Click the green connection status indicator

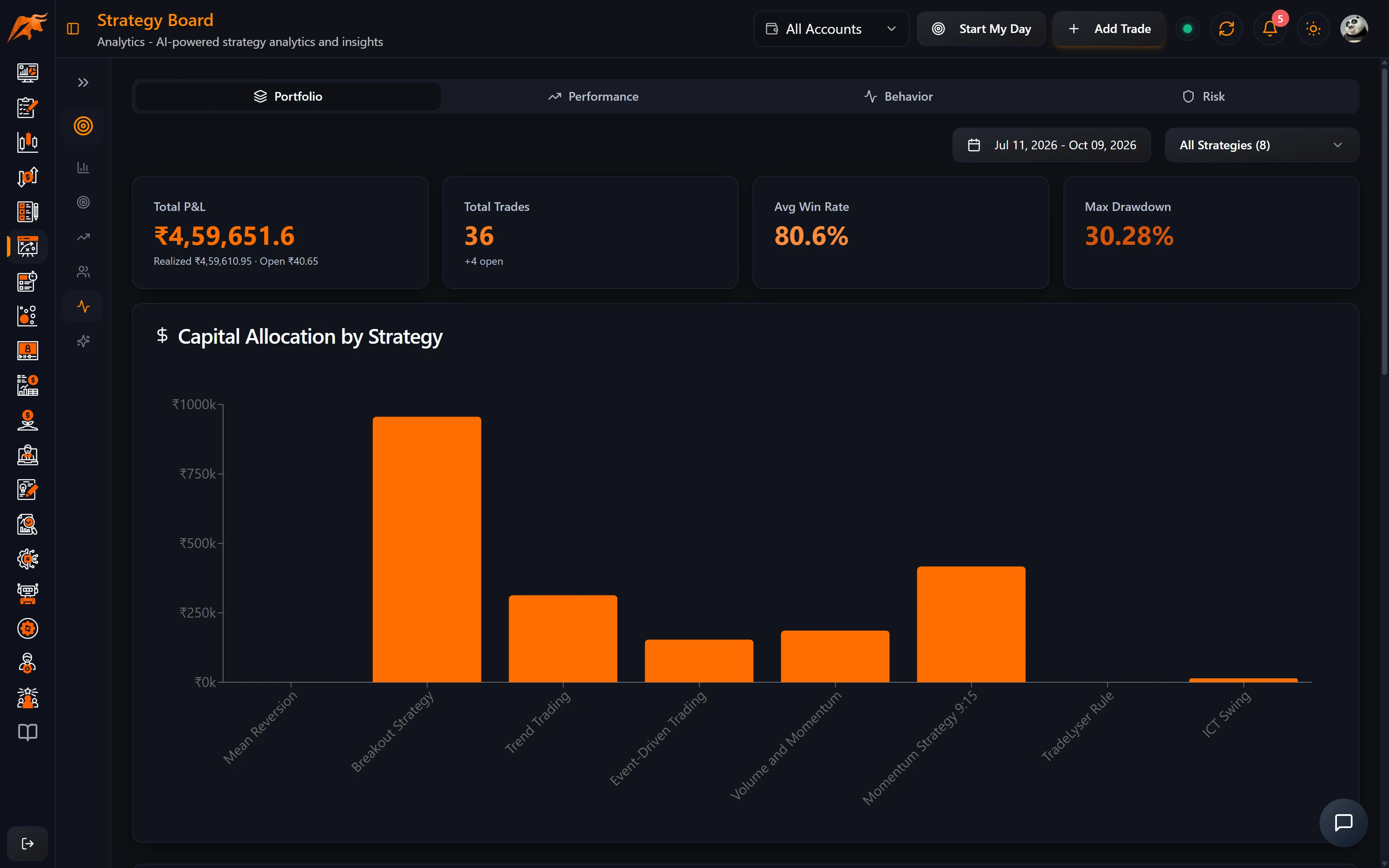tap(1188, 29)
